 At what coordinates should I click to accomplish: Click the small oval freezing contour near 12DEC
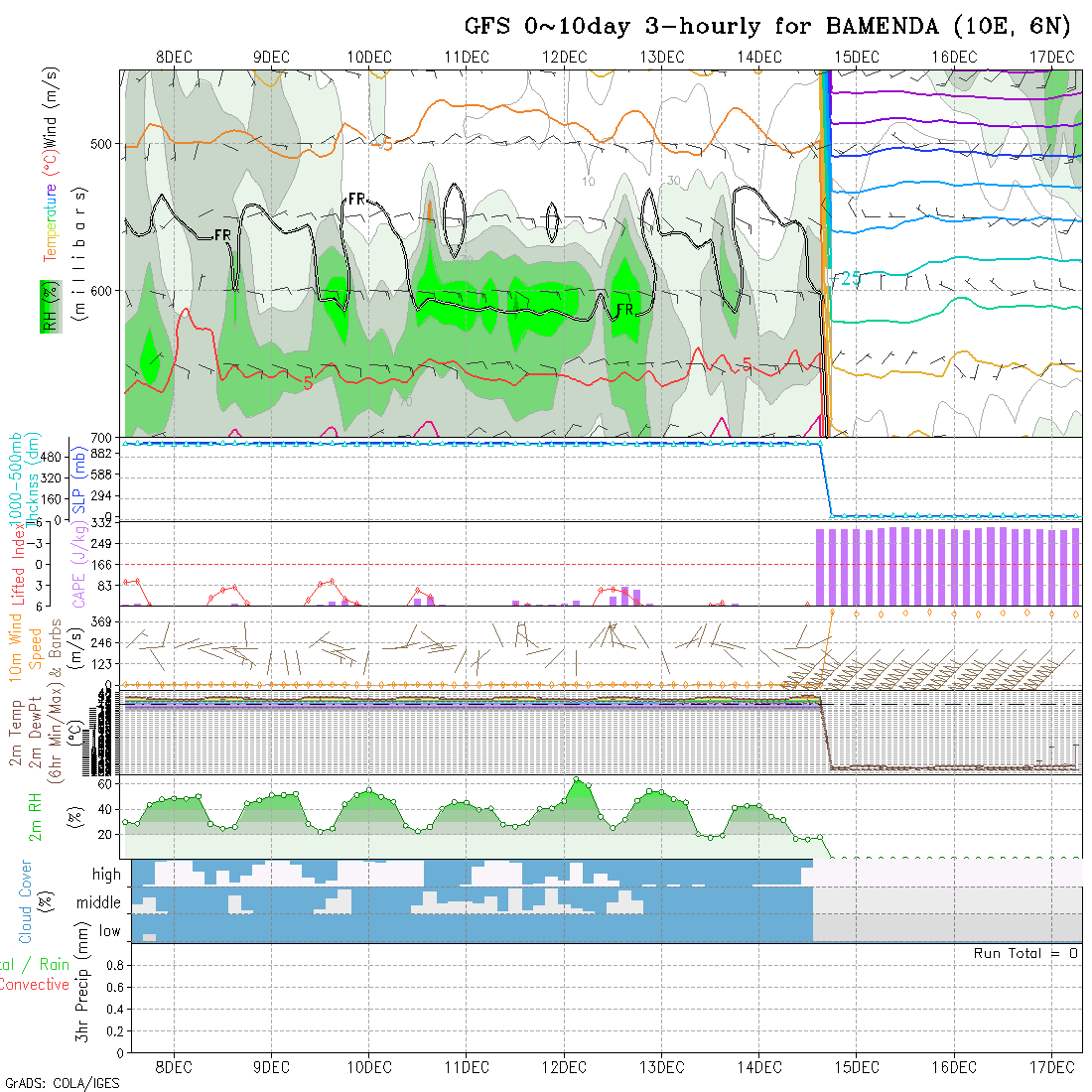pos(552,215)
